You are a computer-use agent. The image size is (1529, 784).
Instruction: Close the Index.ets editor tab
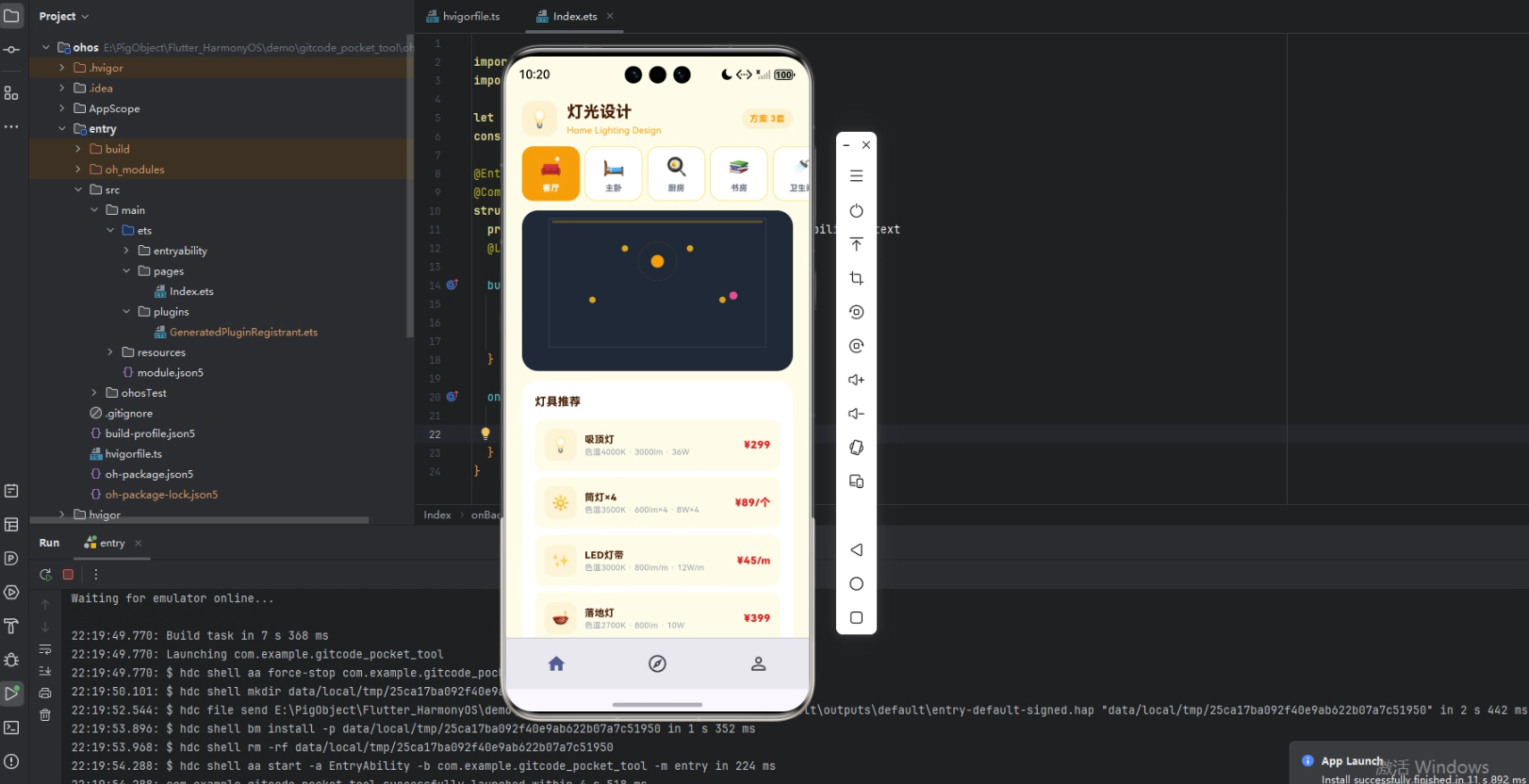pyautogui.click(x=610, y=16)
